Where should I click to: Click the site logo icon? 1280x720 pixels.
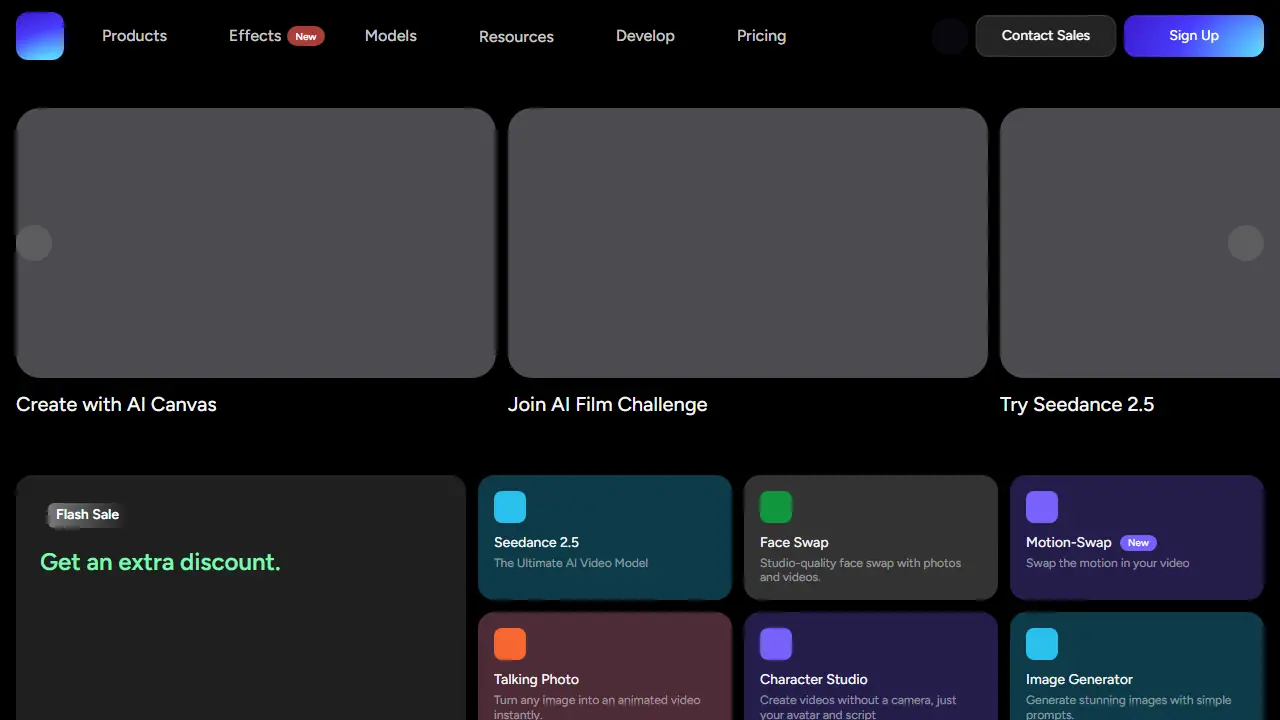coord(40,36)
